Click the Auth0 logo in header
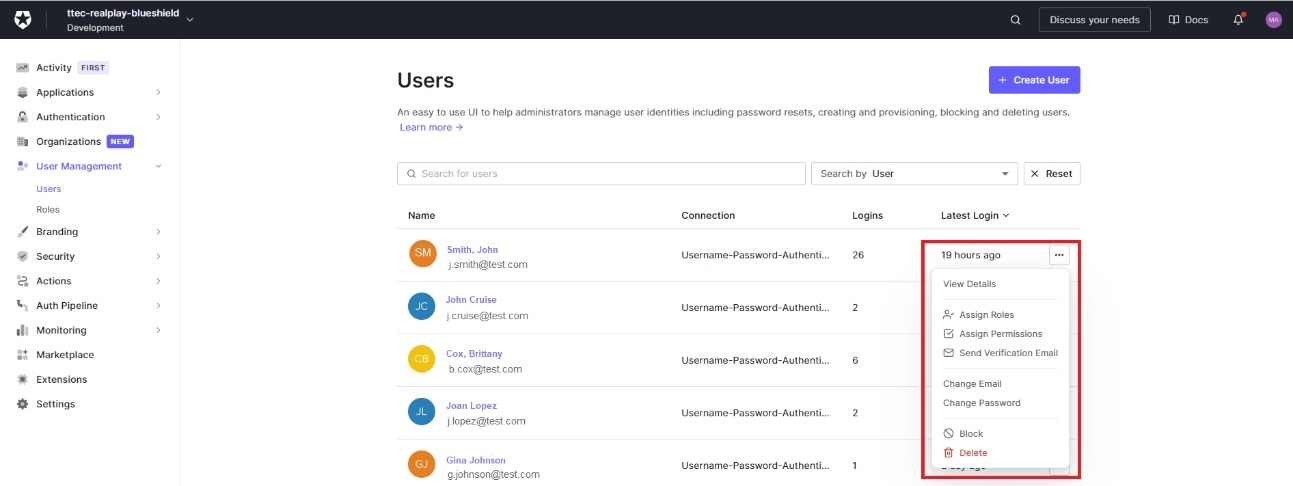The image size is (1293, 486). click(x=23, y=20)
